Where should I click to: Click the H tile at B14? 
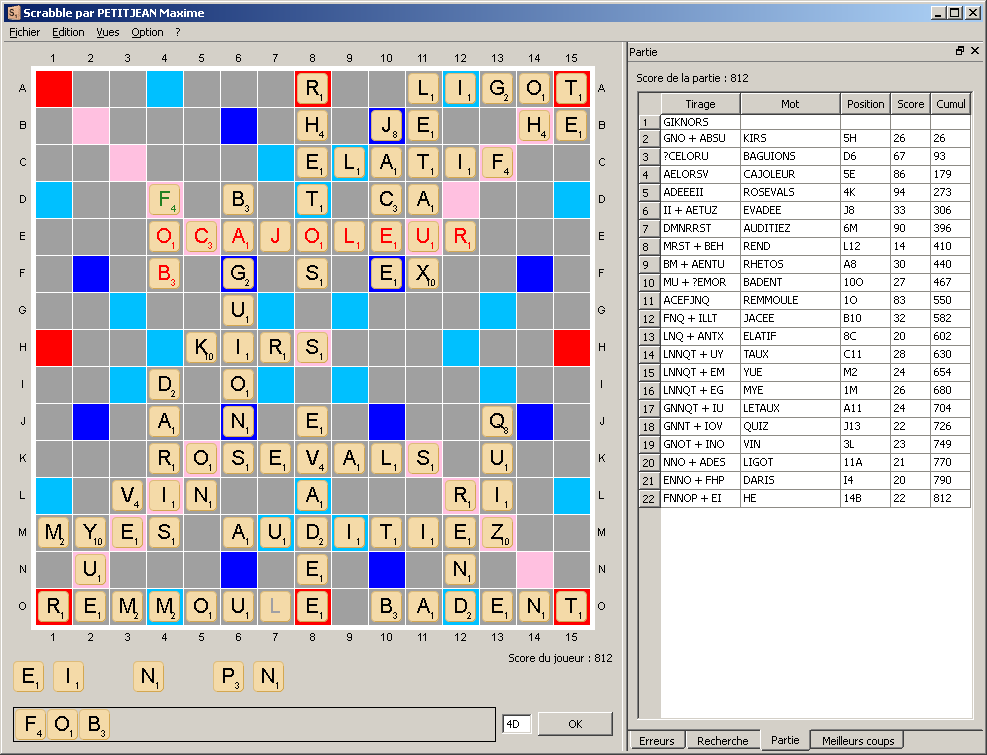[534, 125]
